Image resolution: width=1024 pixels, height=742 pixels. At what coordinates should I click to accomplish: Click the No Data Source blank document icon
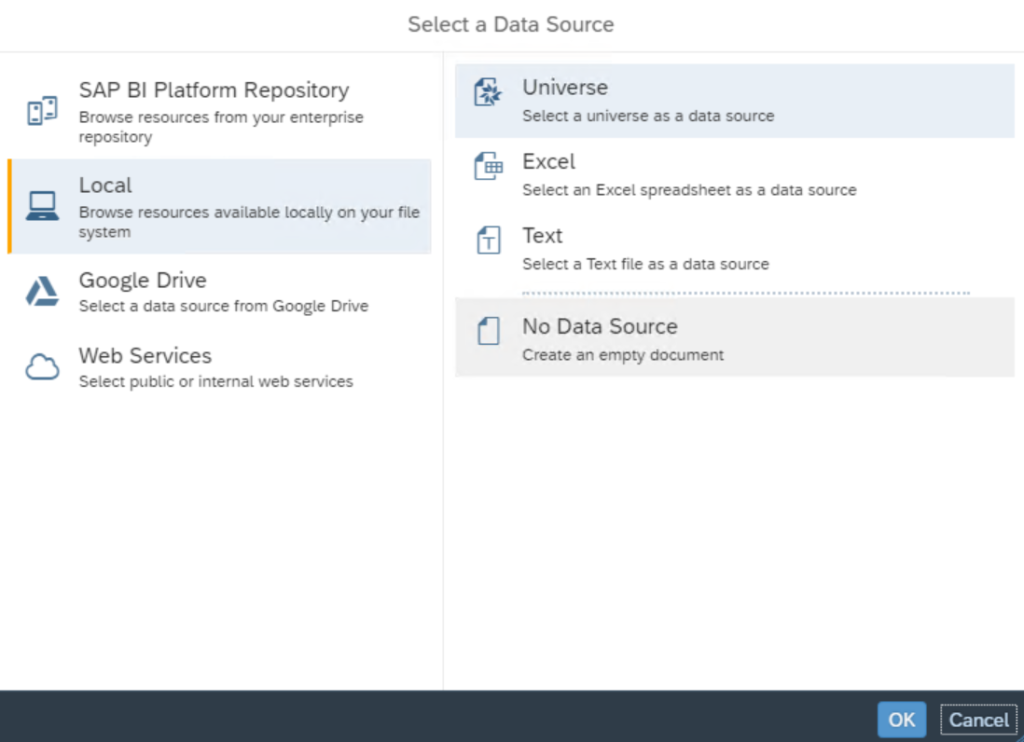(x=488, y=331)
